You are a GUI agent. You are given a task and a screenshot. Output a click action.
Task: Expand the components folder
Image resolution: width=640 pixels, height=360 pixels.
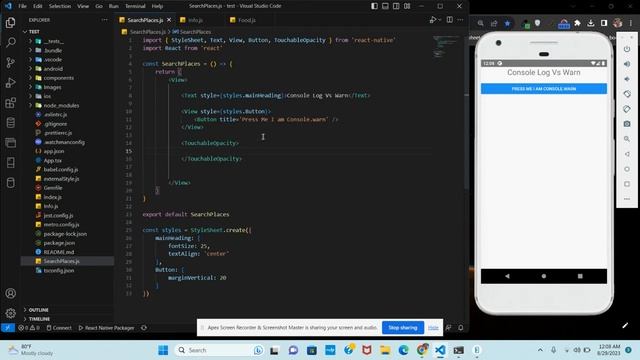[58, 78]
